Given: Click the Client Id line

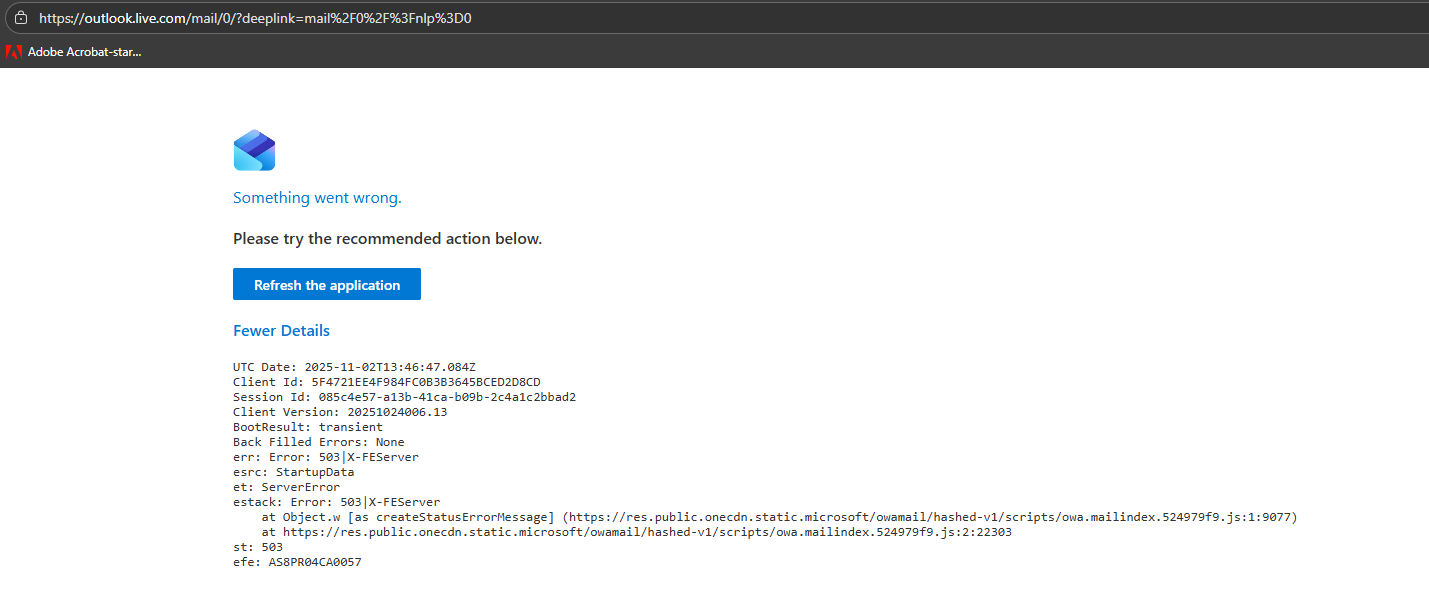Looking at the screenshot, I should (x=386, y=382).
